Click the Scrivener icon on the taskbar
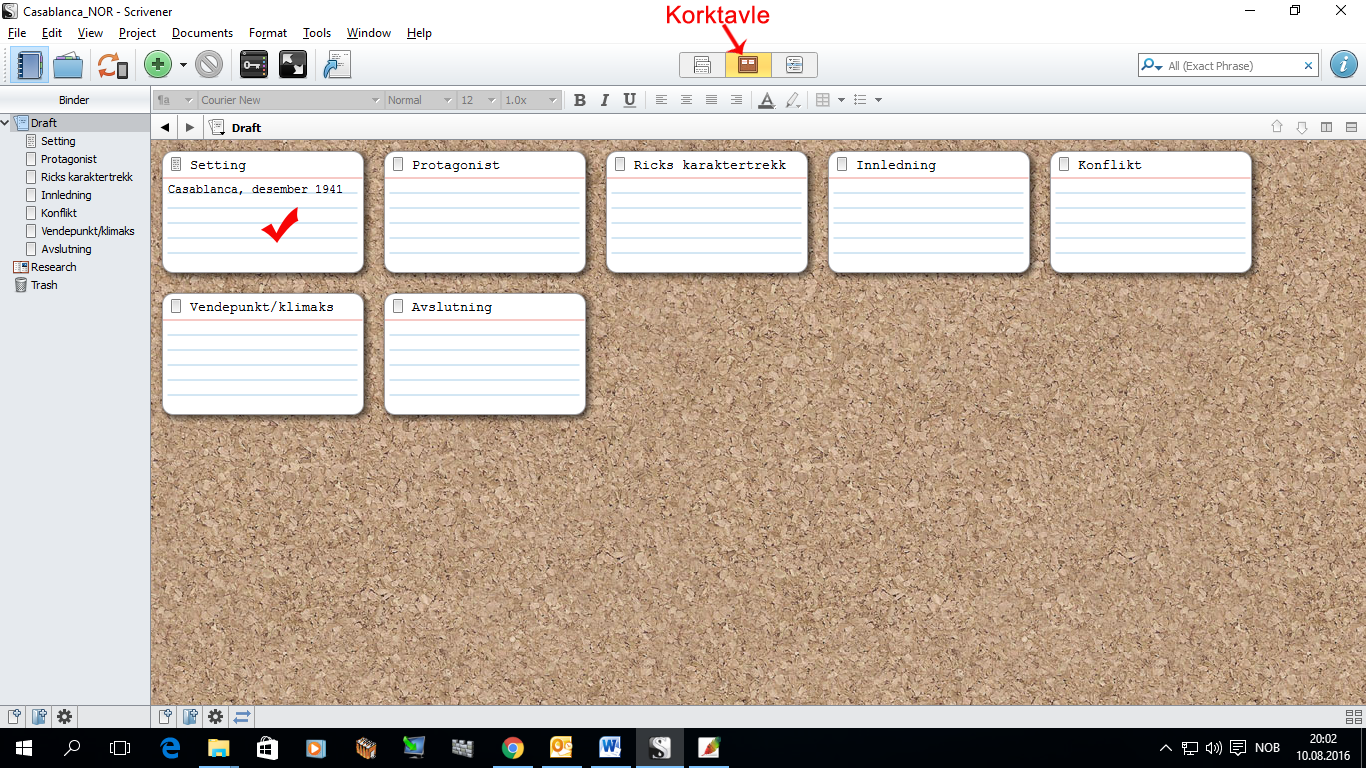The image size is (1366, 768). [659, 747]
